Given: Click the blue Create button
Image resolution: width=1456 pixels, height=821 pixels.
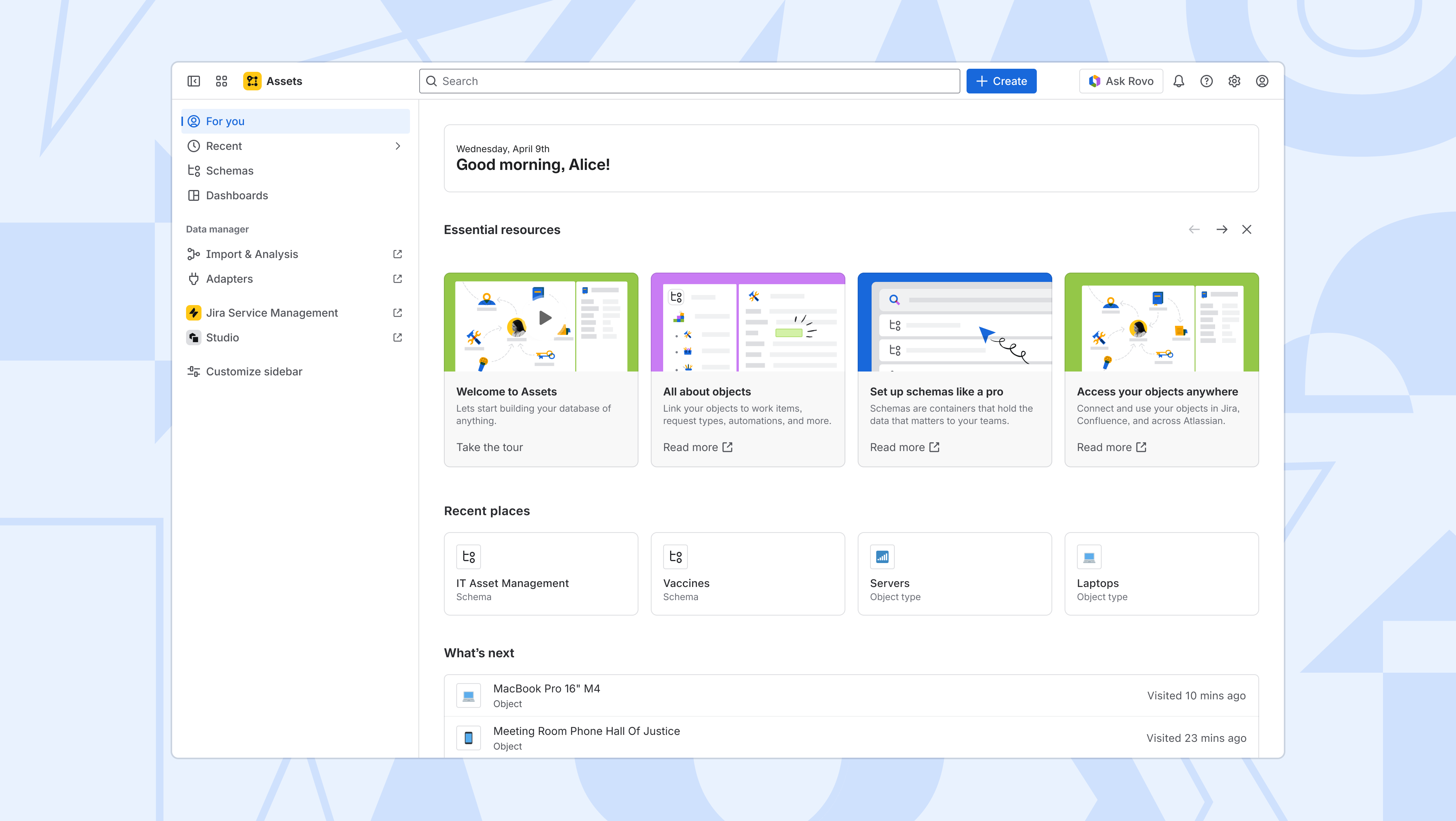Looking at the screenshot, I should coord(1001,81).
